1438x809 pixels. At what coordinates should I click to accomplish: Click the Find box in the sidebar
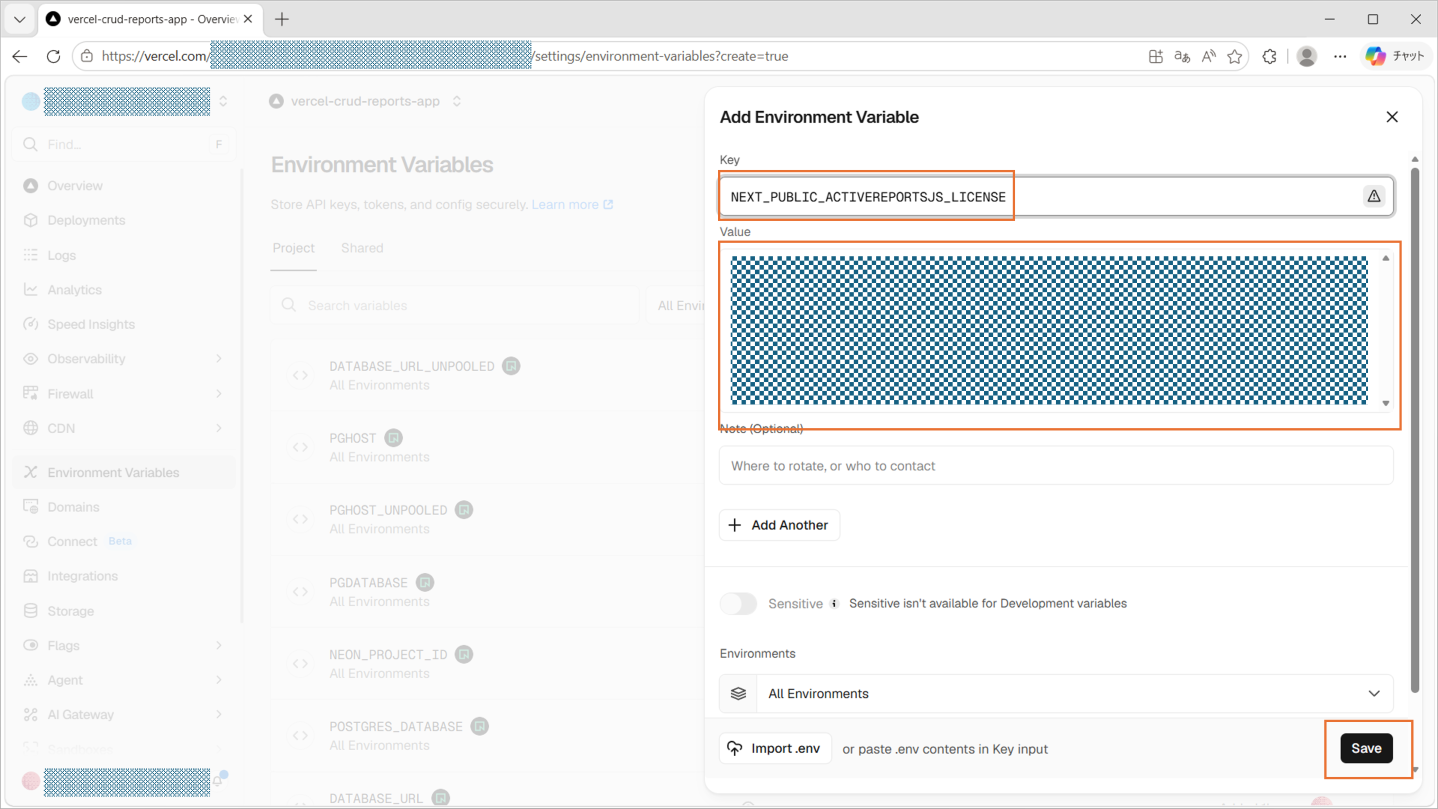click(x=125, y=144)
